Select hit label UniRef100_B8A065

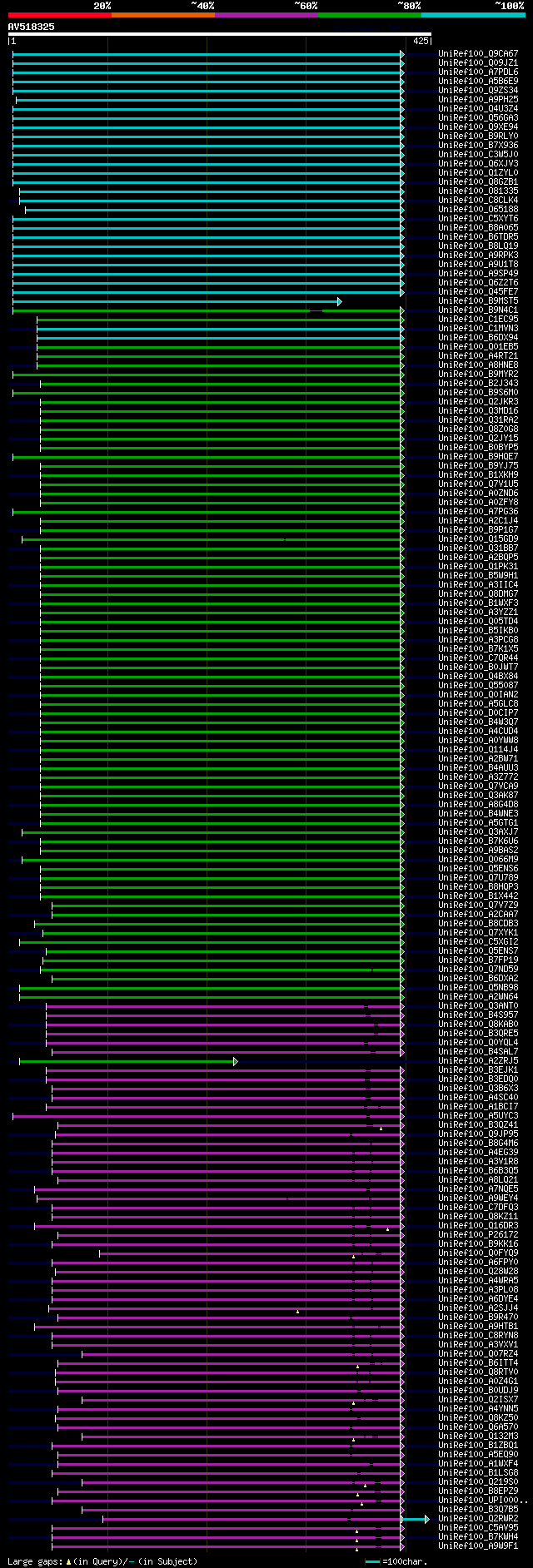coord(478,228)
